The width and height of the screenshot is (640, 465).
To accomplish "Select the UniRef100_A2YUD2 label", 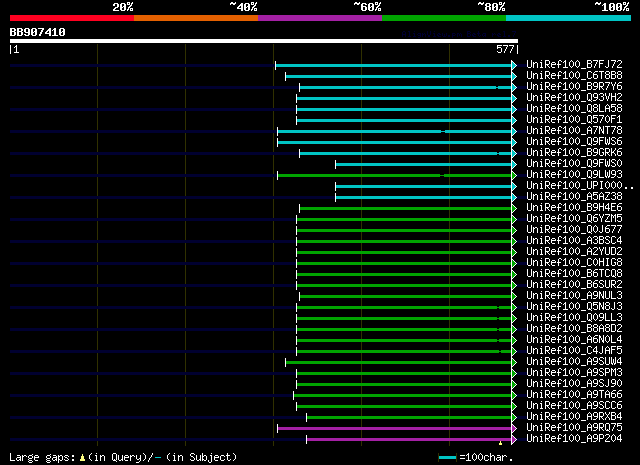I will (x=574, y=251).
